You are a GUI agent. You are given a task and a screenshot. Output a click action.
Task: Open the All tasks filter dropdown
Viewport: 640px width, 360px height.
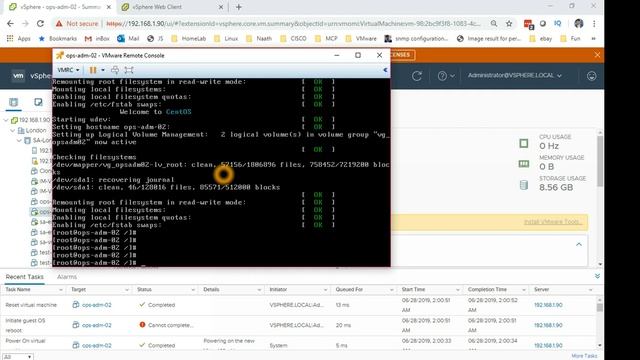pyautogui.click(x=17, y=357)
